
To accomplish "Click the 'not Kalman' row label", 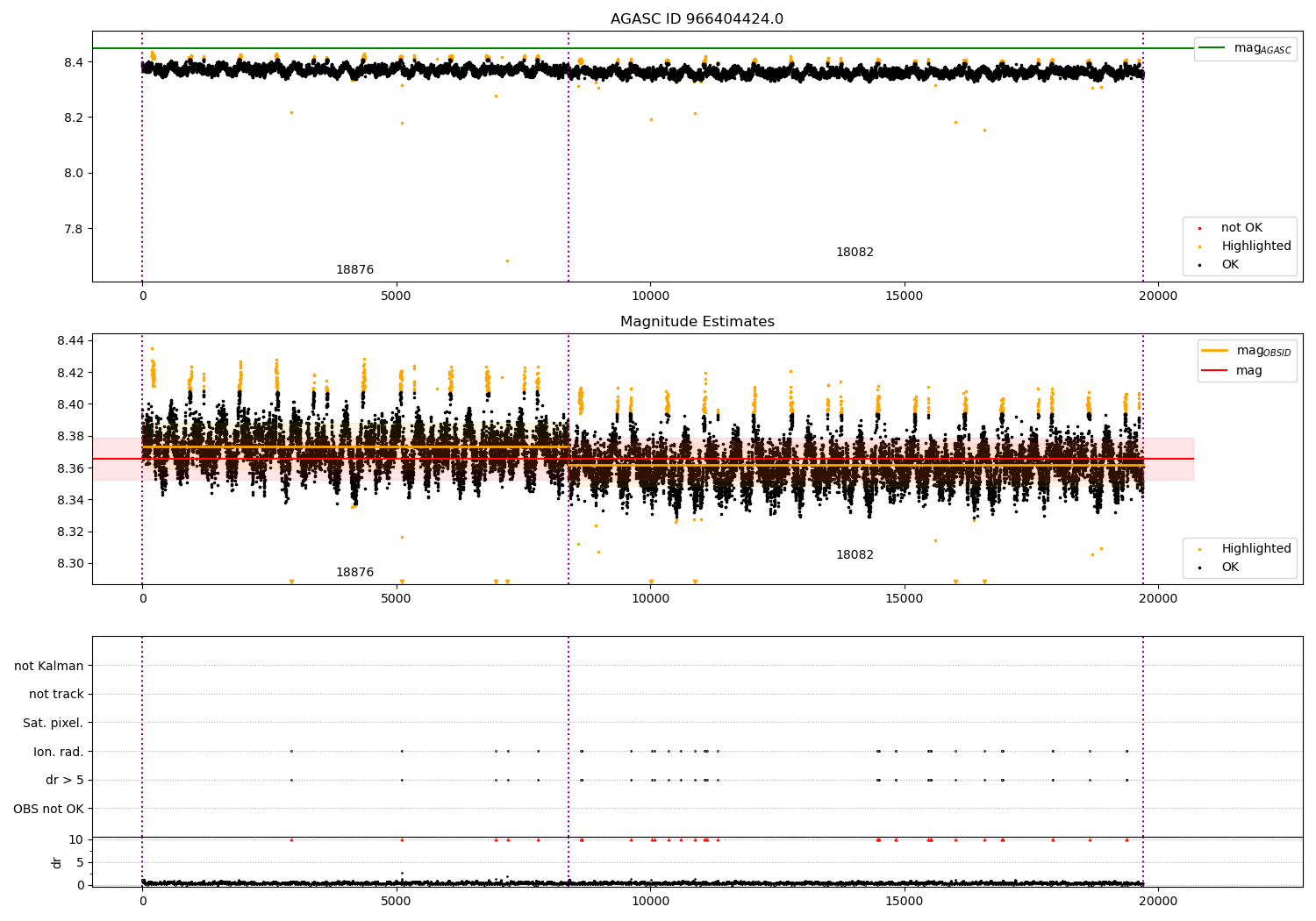I will pos(49,667).
